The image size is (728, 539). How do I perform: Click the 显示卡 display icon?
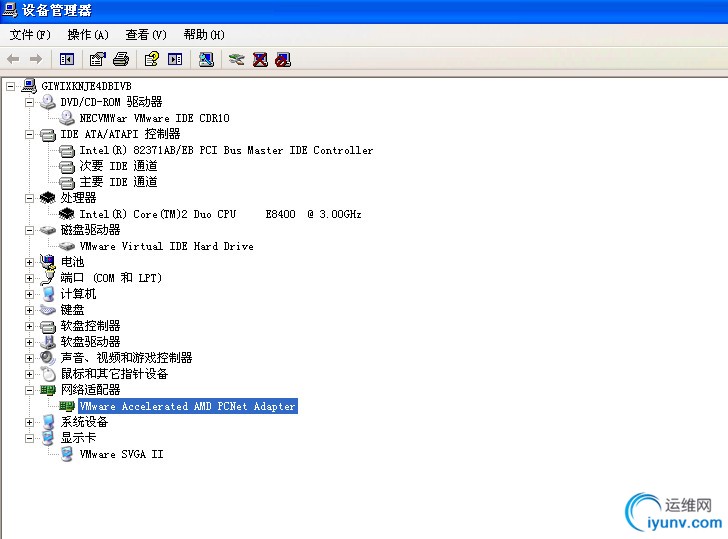point(48,438)
